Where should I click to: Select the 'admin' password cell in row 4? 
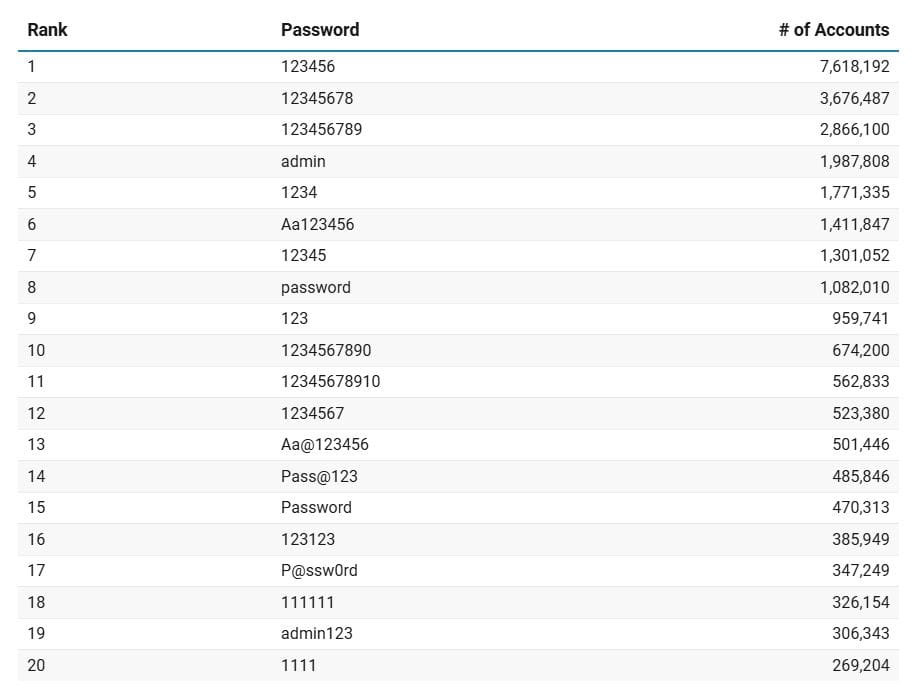click(x=303, y=161)
